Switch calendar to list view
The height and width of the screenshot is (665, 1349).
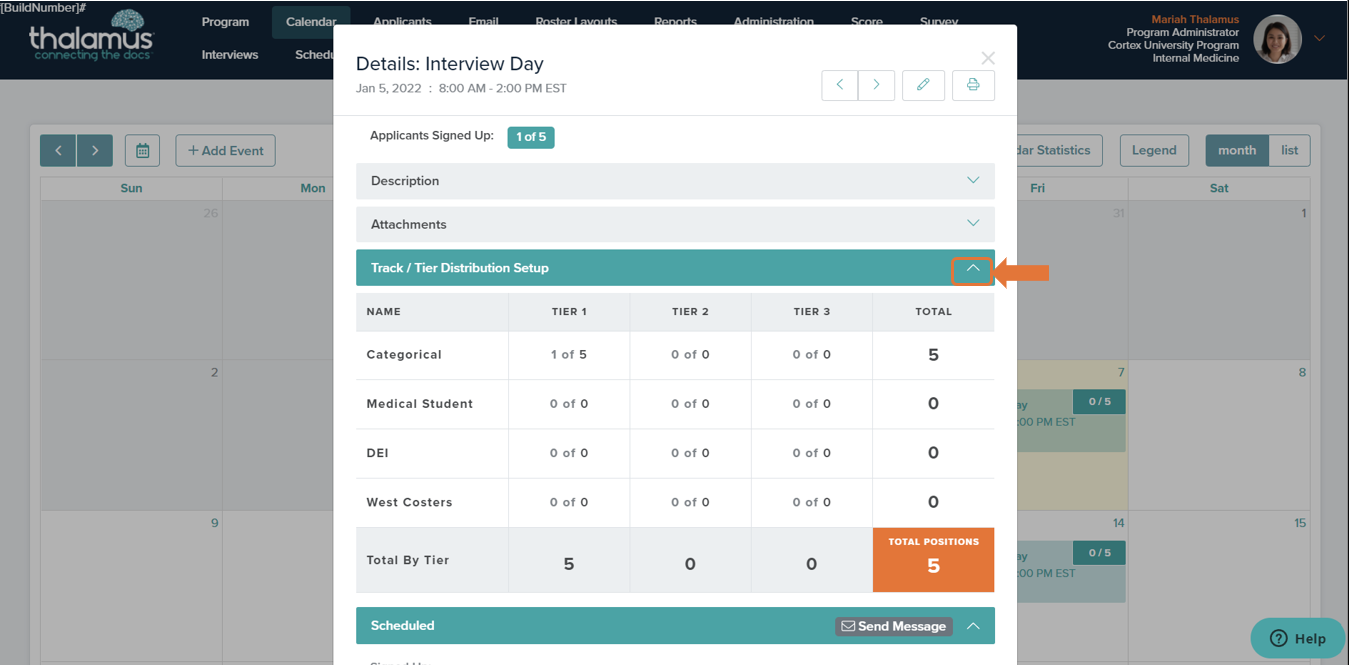1290,150
